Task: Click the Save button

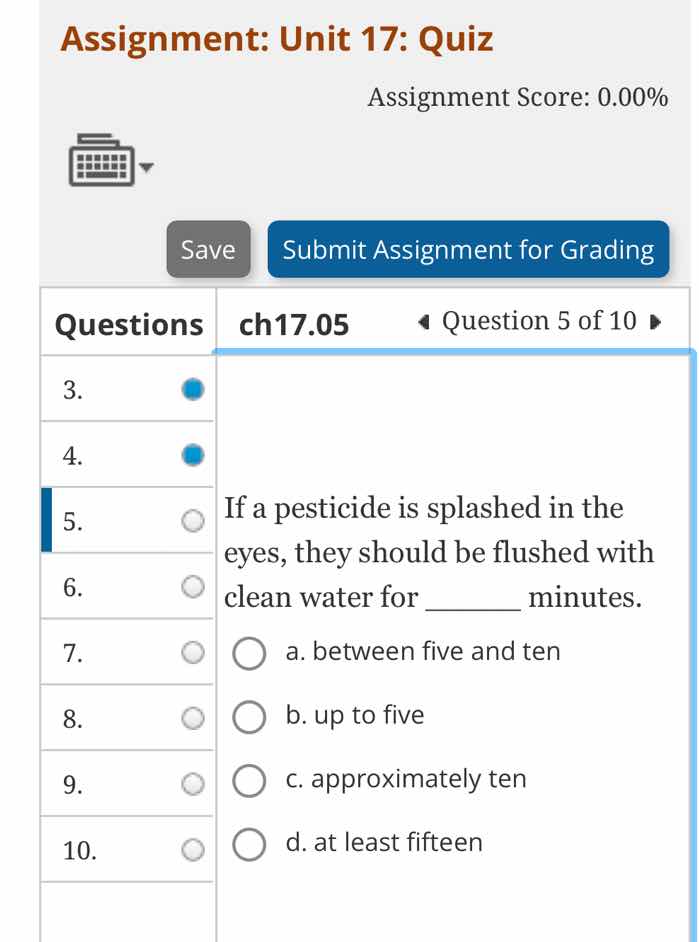Action: pyautogui.click(x=207, y=249)
